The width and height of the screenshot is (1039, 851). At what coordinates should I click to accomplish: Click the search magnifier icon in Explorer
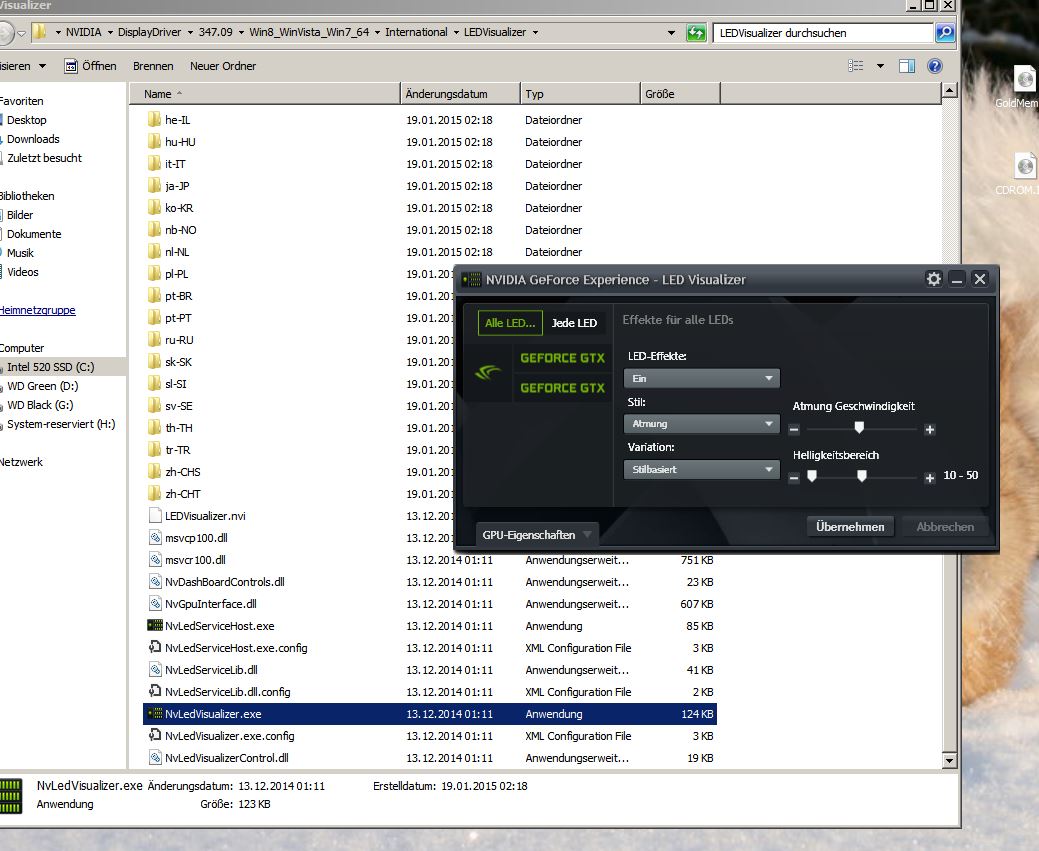(945, 32)
